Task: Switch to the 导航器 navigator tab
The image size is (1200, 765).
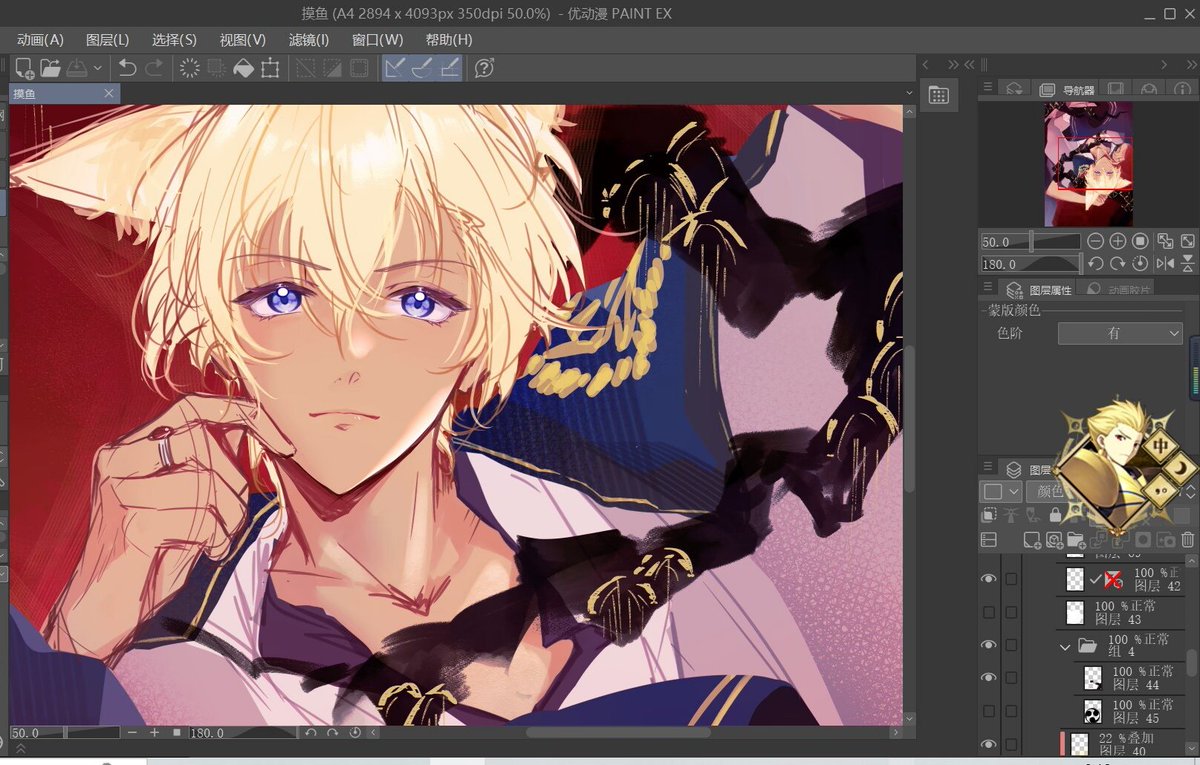Action: (1067, 90)
